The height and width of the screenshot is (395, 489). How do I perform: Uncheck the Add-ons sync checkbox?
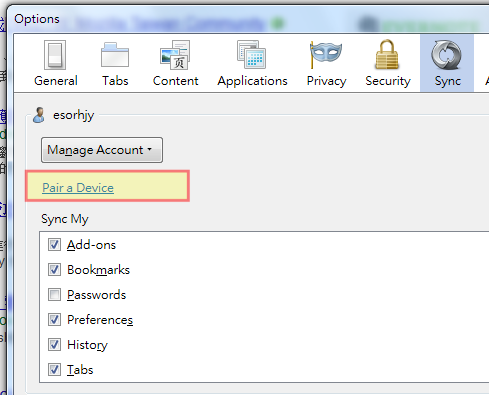(x=54, y=244)
